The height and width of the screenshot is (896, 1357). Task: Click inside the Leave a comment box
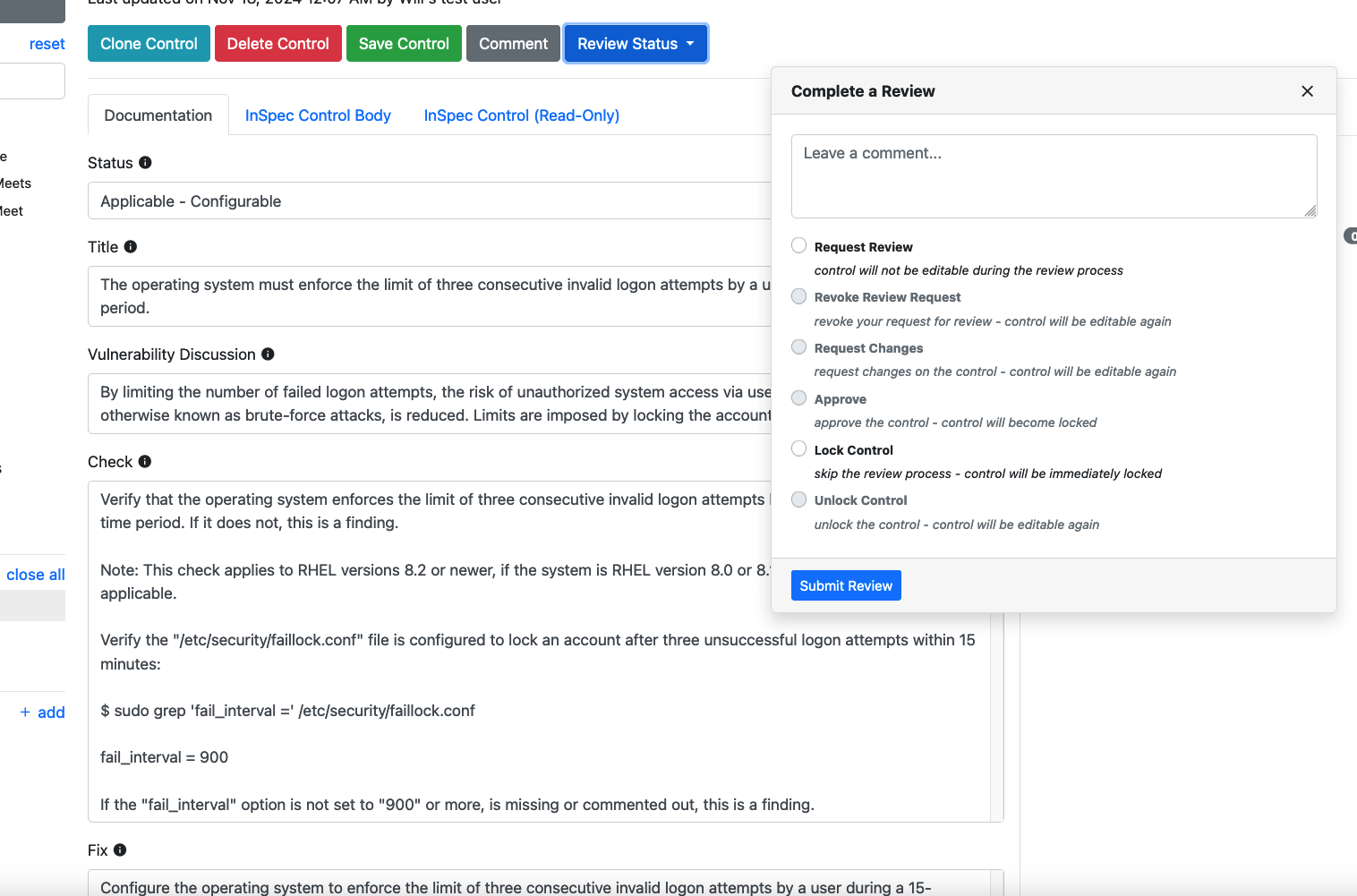tap(1053, 175)
